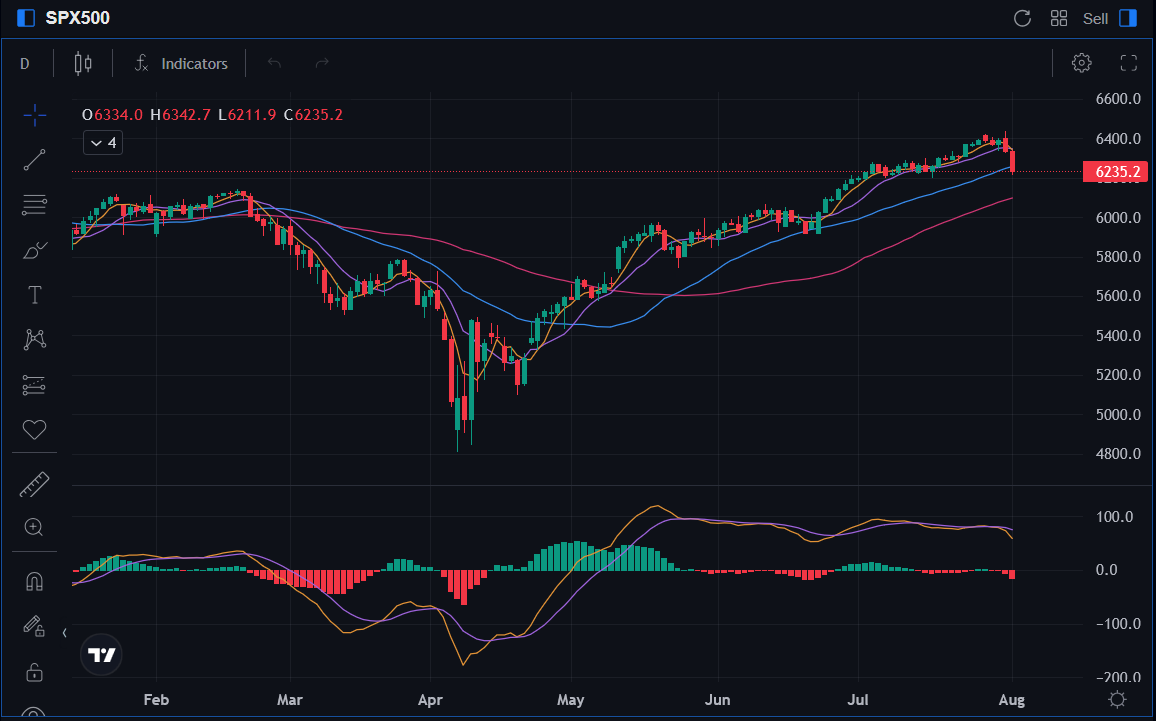This screenshot has width=1156, height=721.
Task: Click the Aug label on the time axis
Action: tap(1012, 700)
